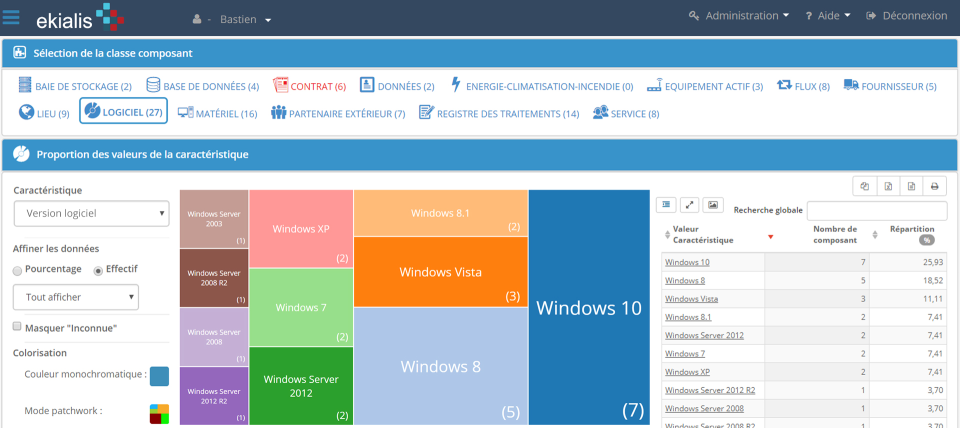
Task: Select the Données class
Action: pos(397,86)
